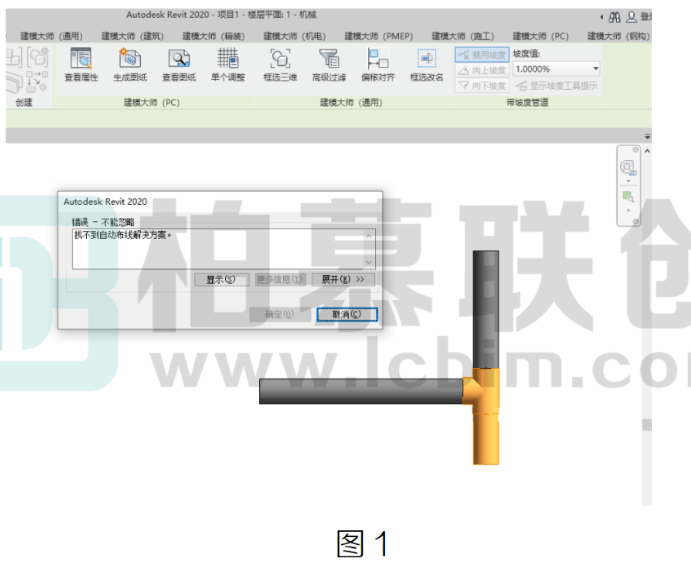Screen dimensions: 691x565
Task: Click 更多信息(I) in the error dialog
Action: point(280,279)
